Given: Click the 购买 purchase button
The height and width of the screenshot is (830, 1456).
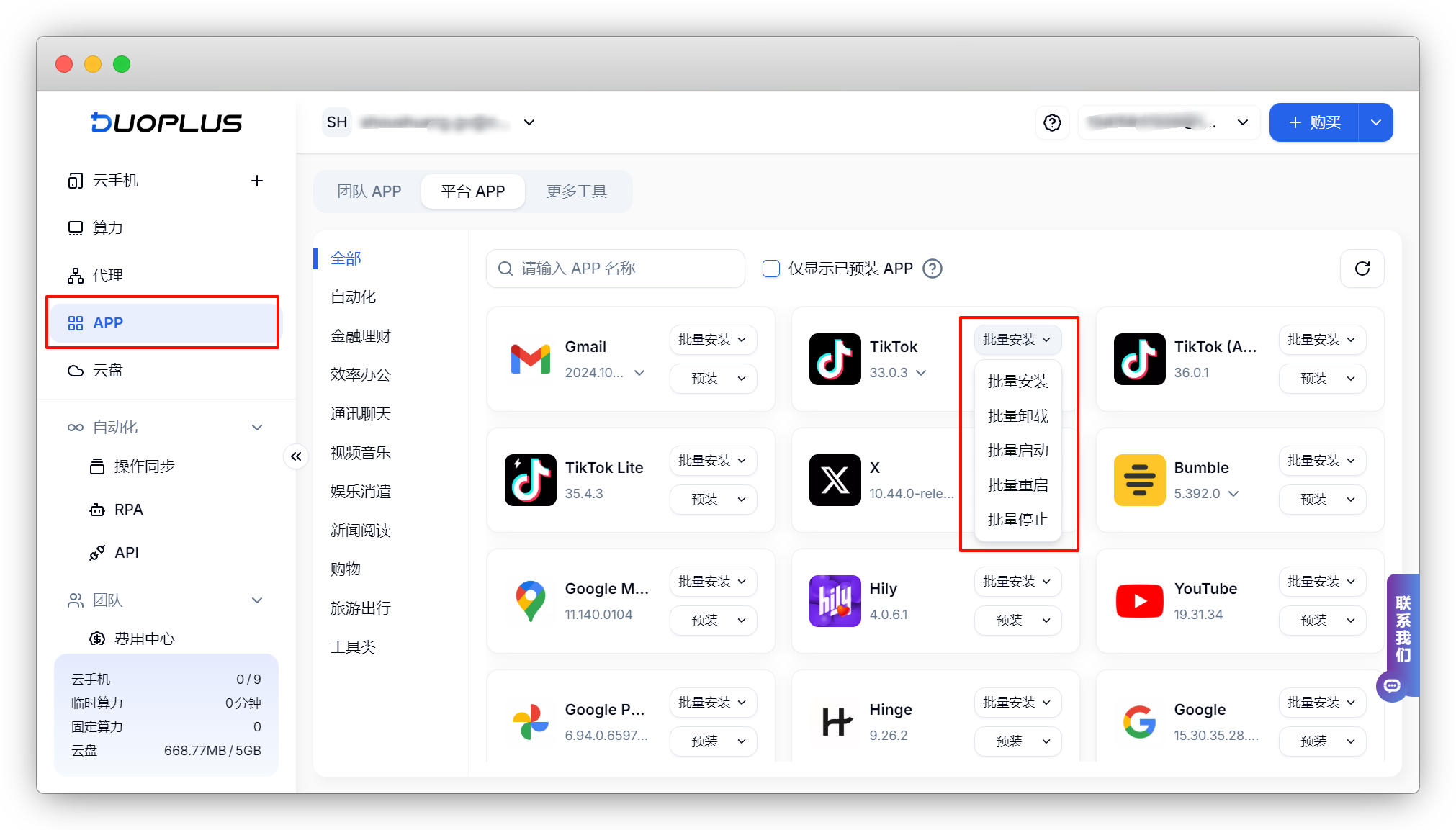Looking at the screenshot, I should click(1314, 122).
